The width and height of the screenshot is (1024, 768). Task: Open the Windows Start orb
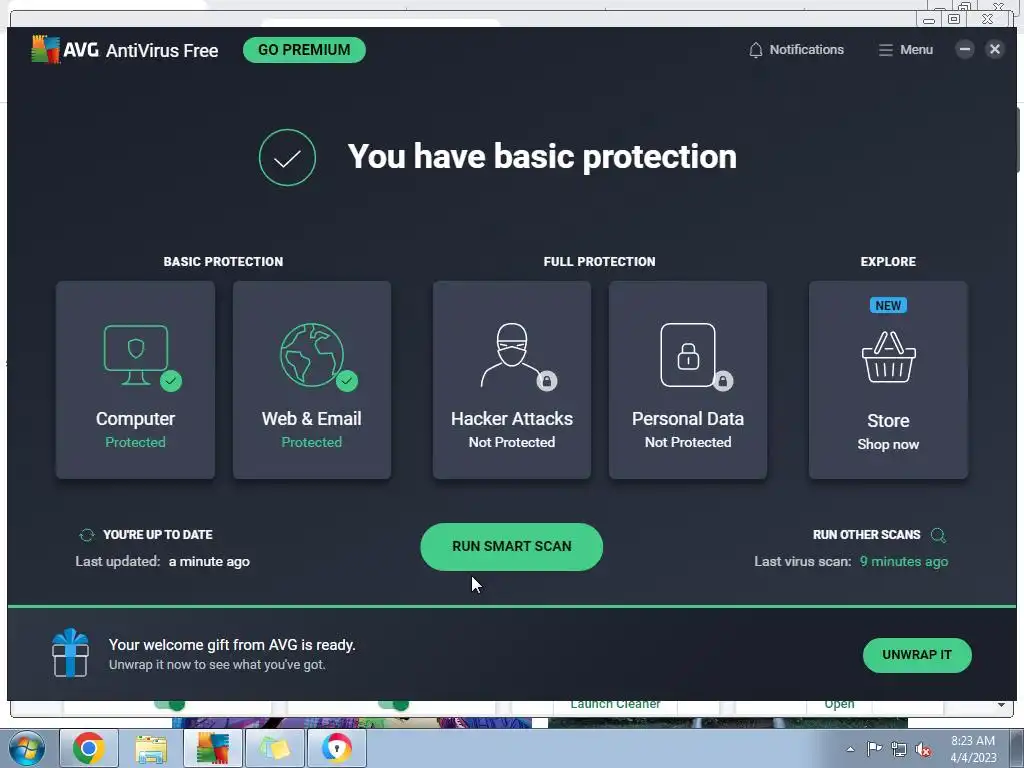(27, 748)
